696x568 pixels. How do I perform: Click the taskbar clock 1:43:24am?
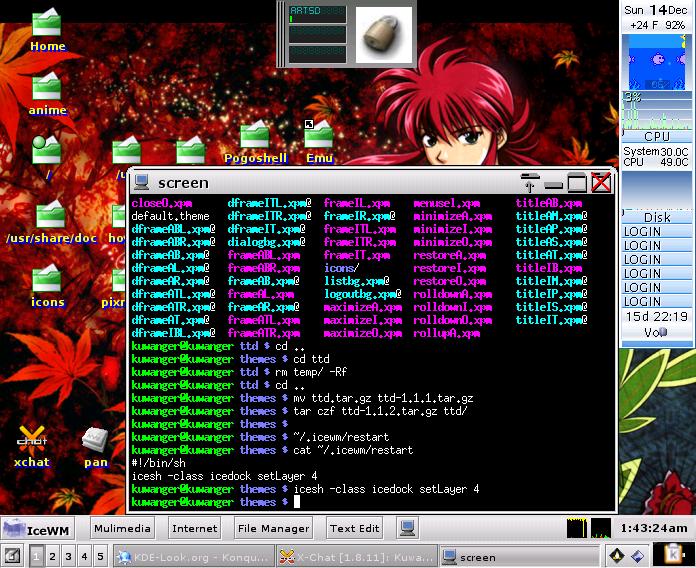pos(653,528)
